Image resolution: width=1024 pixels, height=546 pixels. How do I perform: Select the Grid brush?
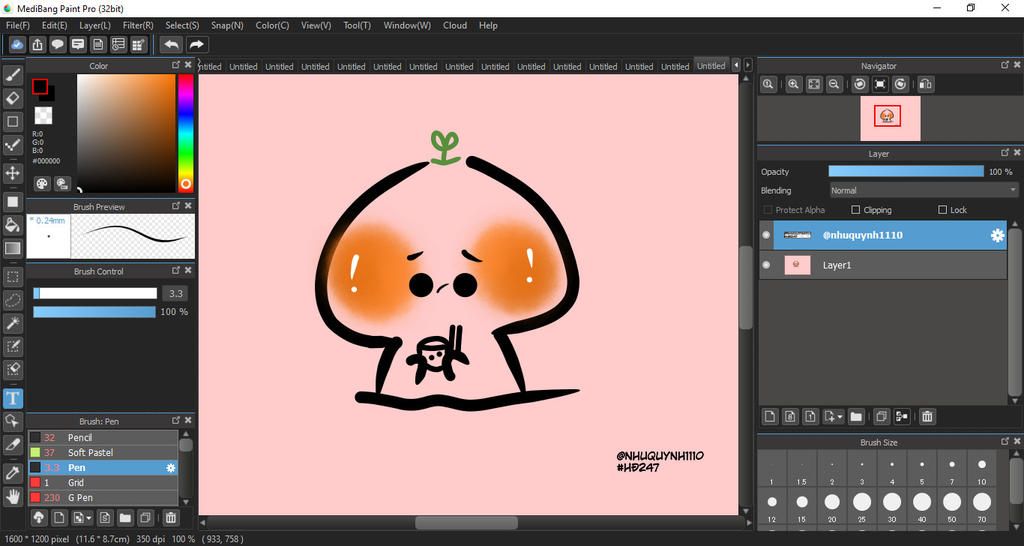[x=103, y=483]
